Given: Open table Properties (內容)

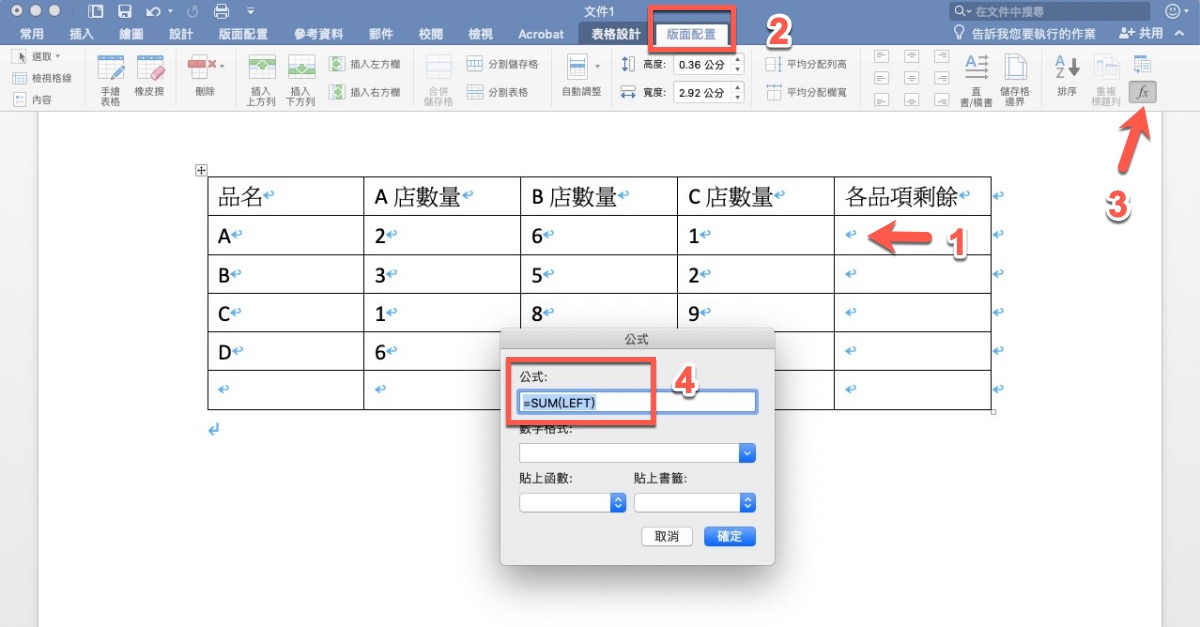Looking at the screenshot, I should pos(32,99).
